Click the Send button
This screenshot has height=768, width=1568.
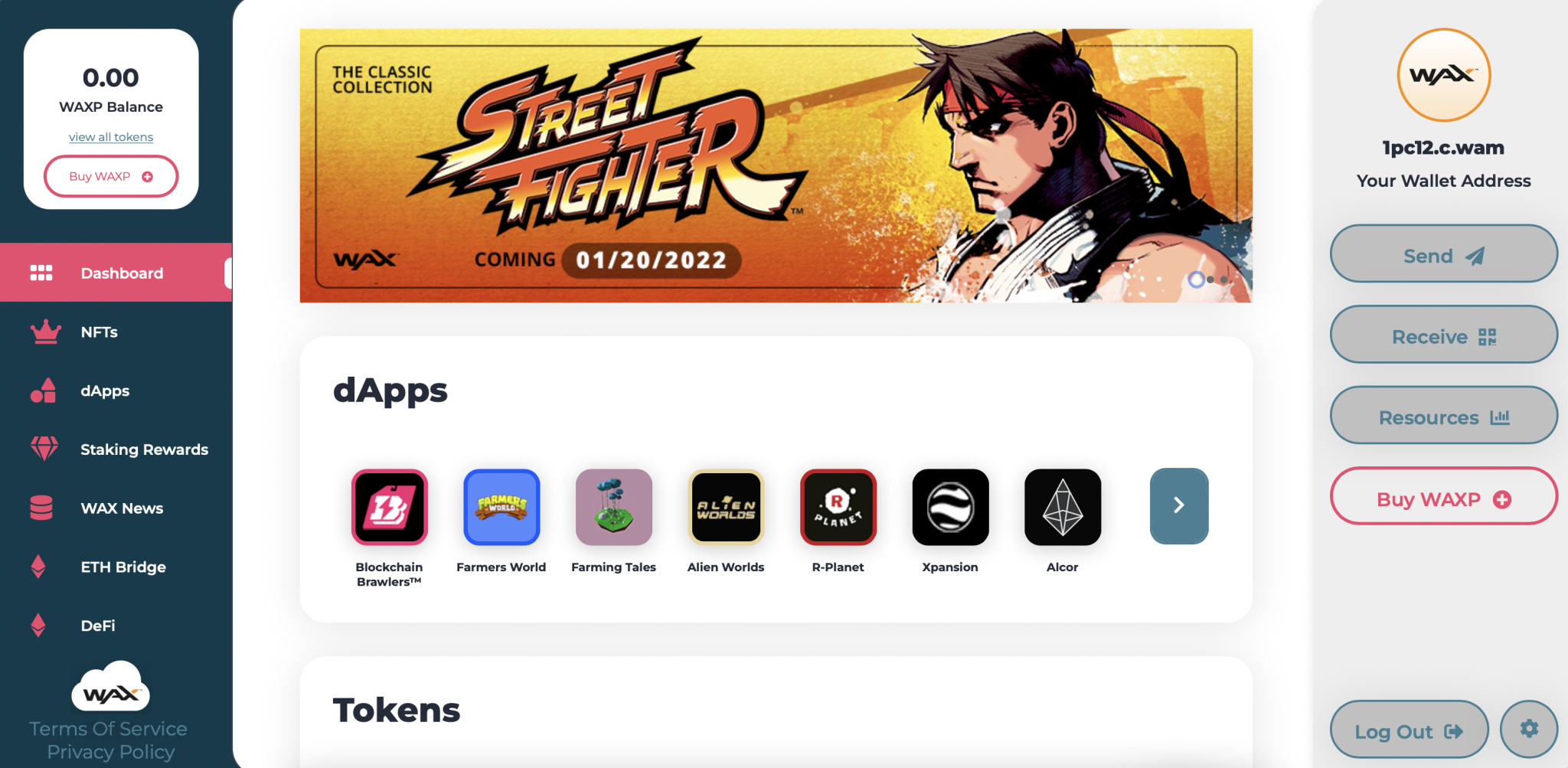(1443, 254)
